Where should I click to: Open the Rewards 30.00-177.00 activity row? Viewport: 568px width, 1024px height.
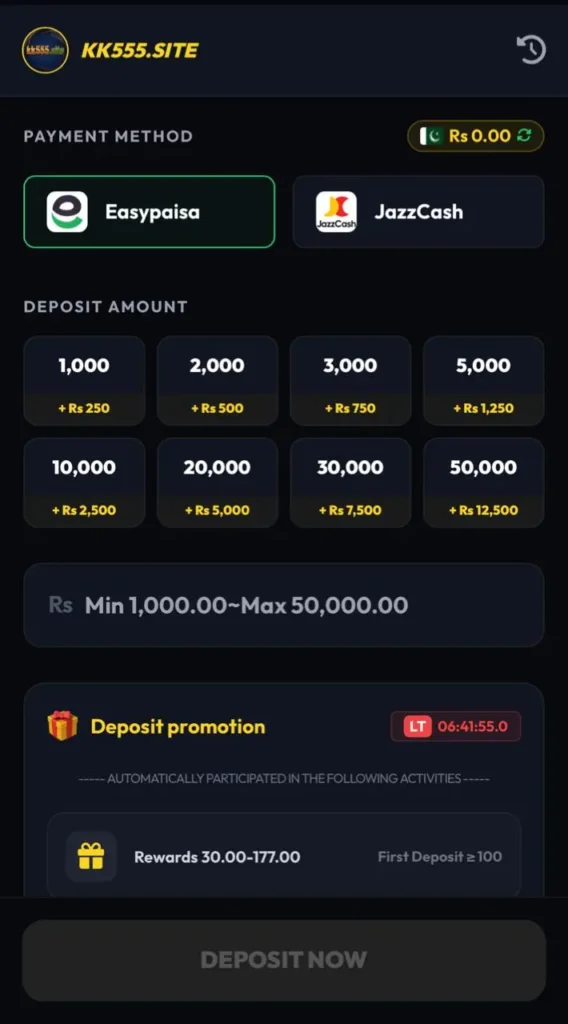[284, 855]
